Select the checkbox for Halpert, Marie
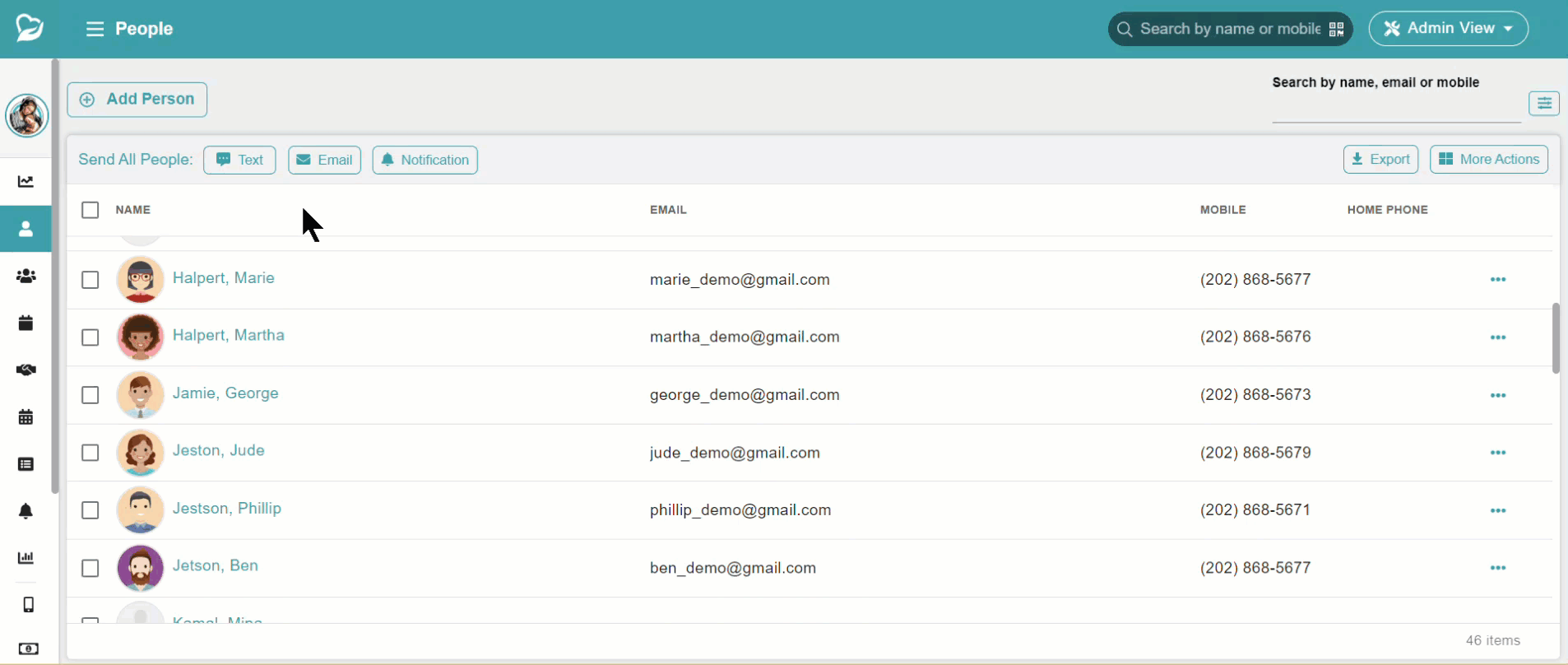The width and height of the screenshot is (1568, 665). coord(90,280)
